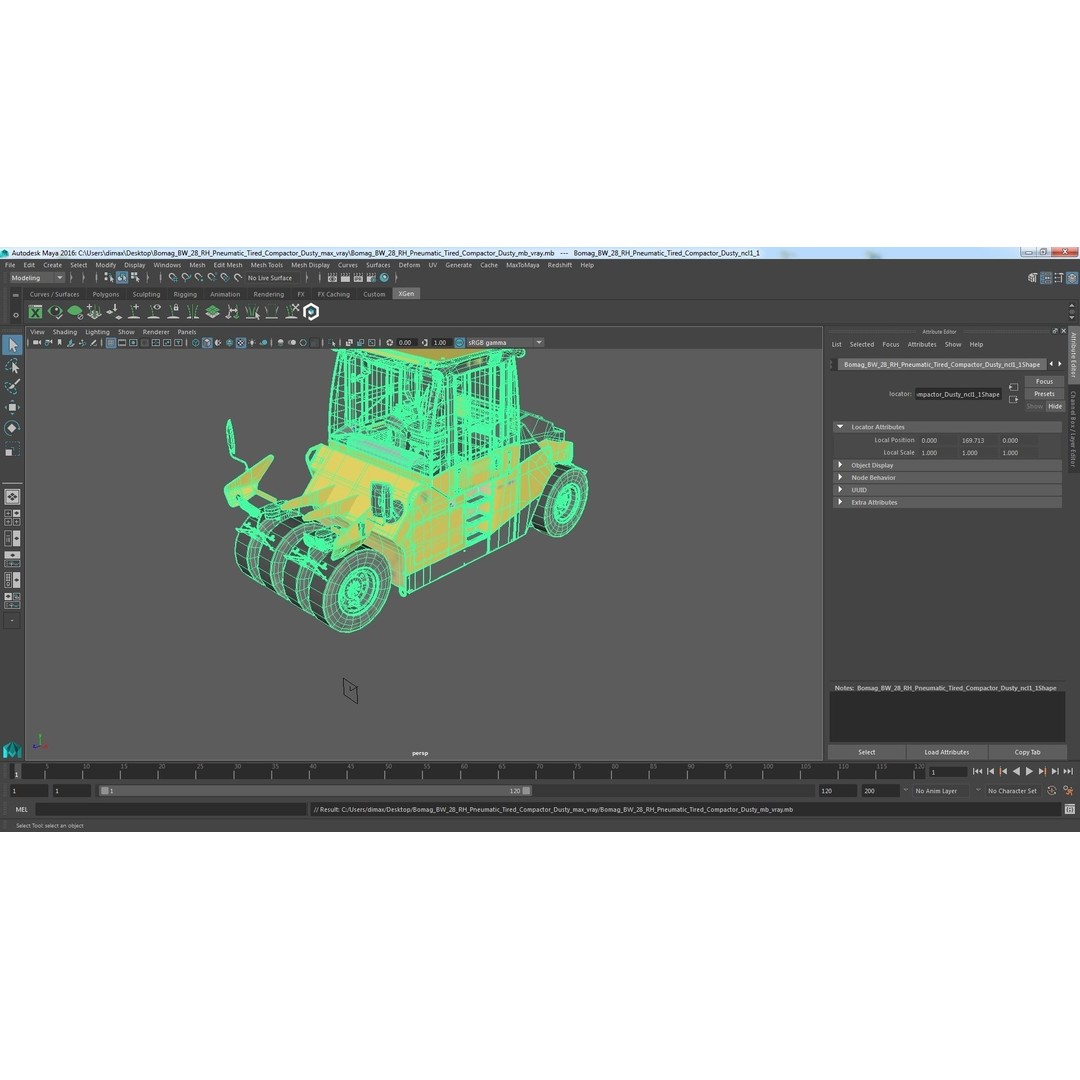Open animation preferences running-man icon
The height and width of the screenshot is (1080, 1080).
(1068, 791)
